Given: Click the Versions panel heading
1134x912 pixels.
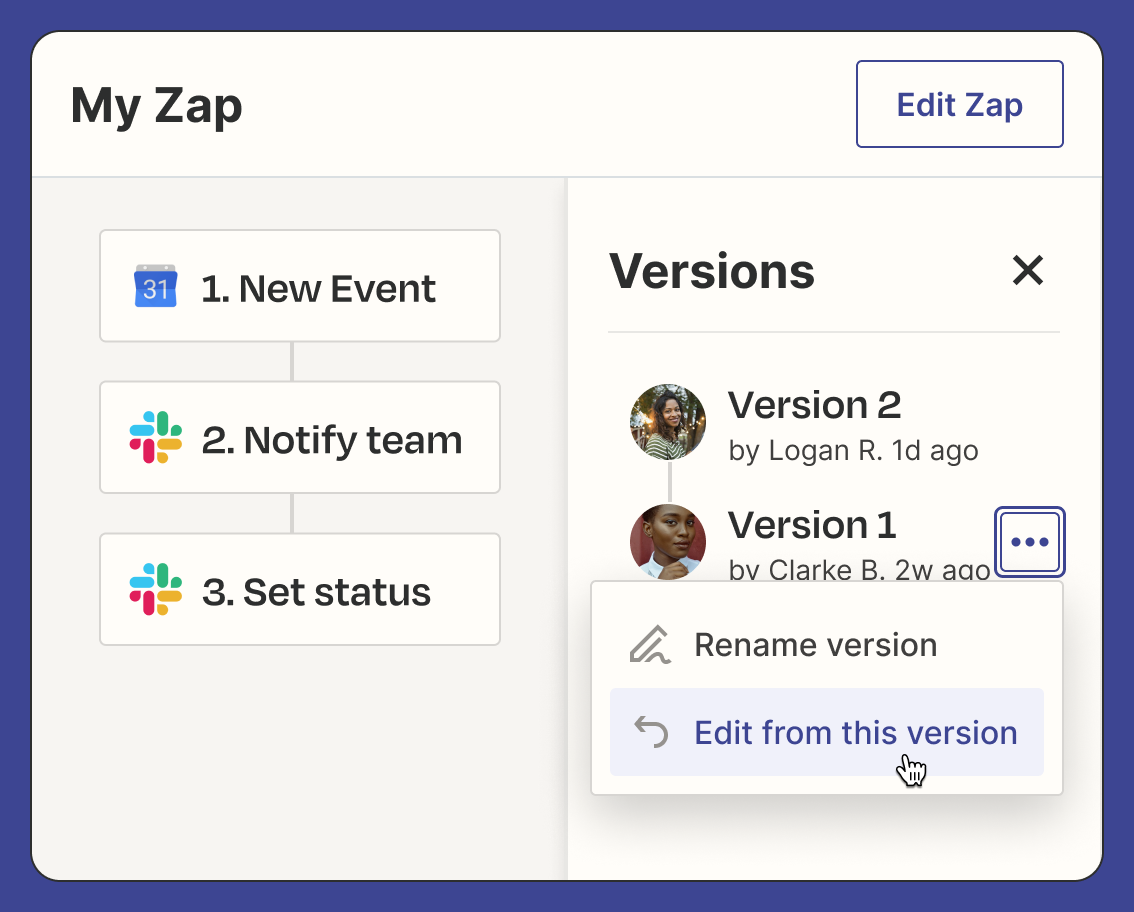Looking at the screenshot, I should click(x=711, y=271).
